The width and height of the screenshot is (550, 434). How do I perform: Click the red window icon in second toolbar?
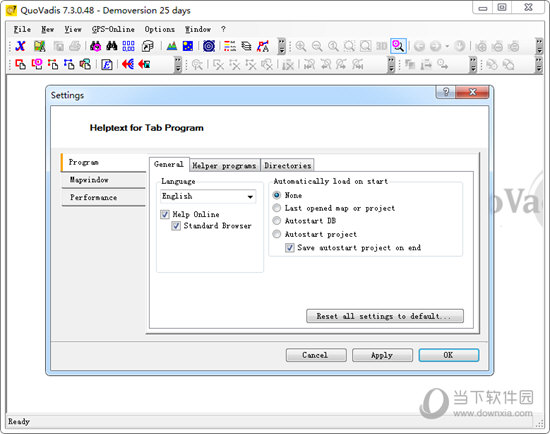(21, 64)
